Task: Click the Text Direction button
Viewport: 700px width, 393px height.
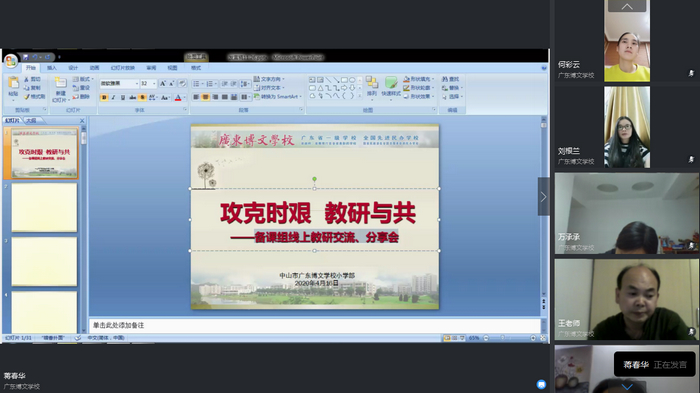Action: (269, 79)
